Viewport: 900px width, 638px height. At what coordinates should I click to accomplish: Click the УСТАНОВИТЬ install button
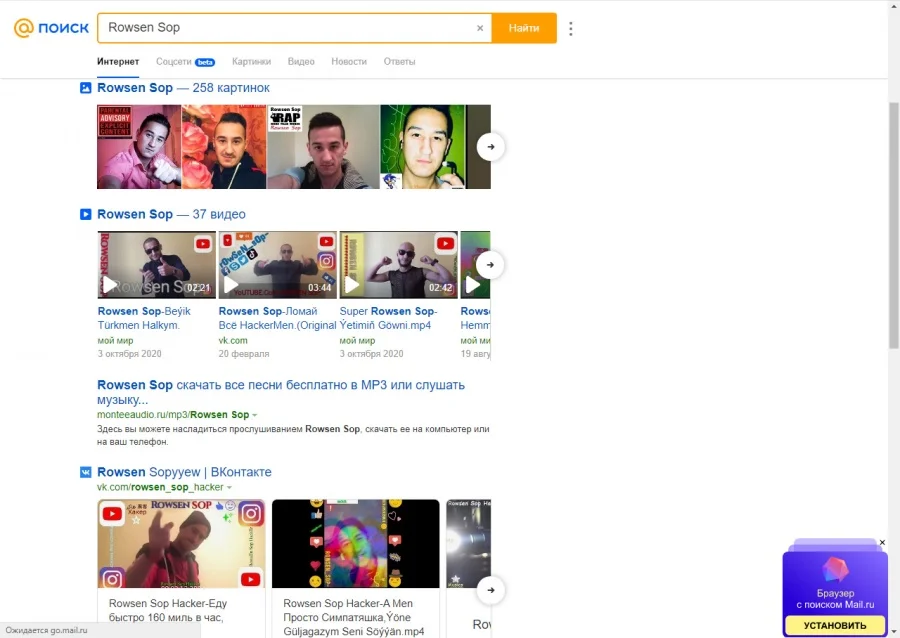click(x=834, y=626)
